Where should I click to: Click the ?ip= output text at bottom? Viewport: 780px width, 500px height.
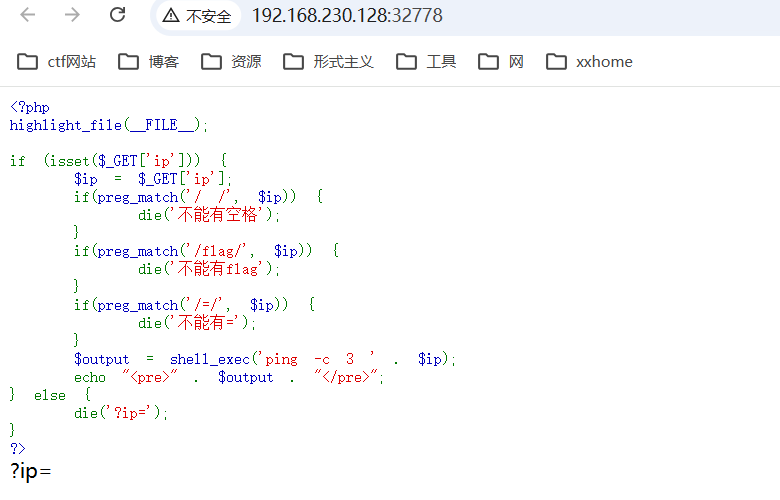tap(30, 471)
